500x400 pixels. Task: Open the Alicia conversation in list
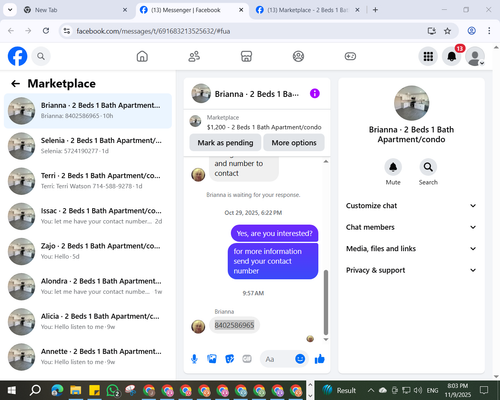click(88, 322)
